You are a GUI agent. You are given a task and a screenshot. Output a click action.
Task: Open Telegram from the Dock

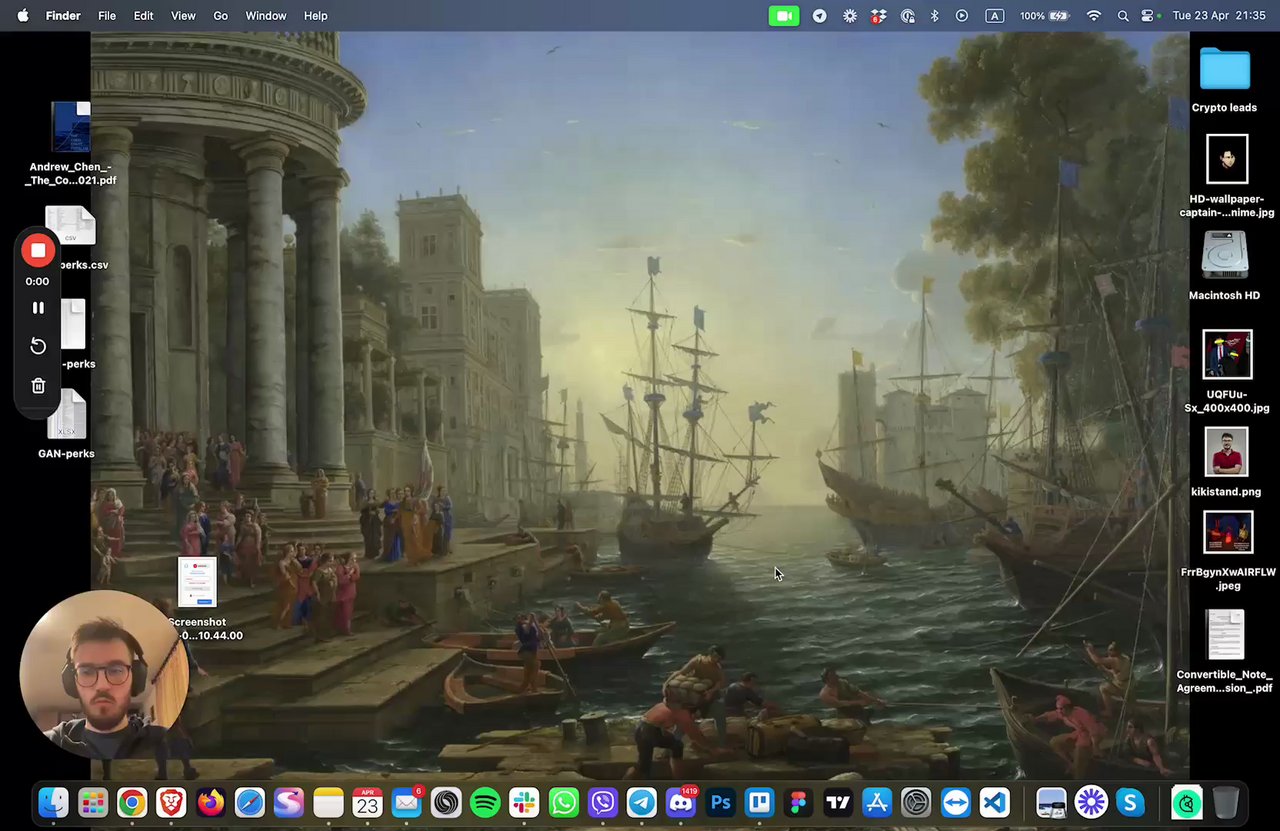tap(642, 802)
